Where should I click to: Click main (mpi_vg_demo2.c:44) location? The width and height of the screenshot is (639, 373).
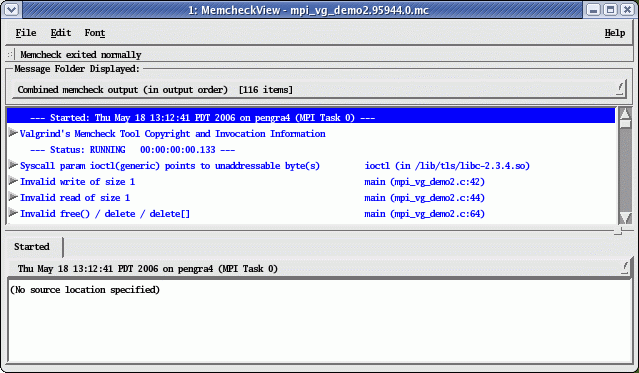click(425, 198)
